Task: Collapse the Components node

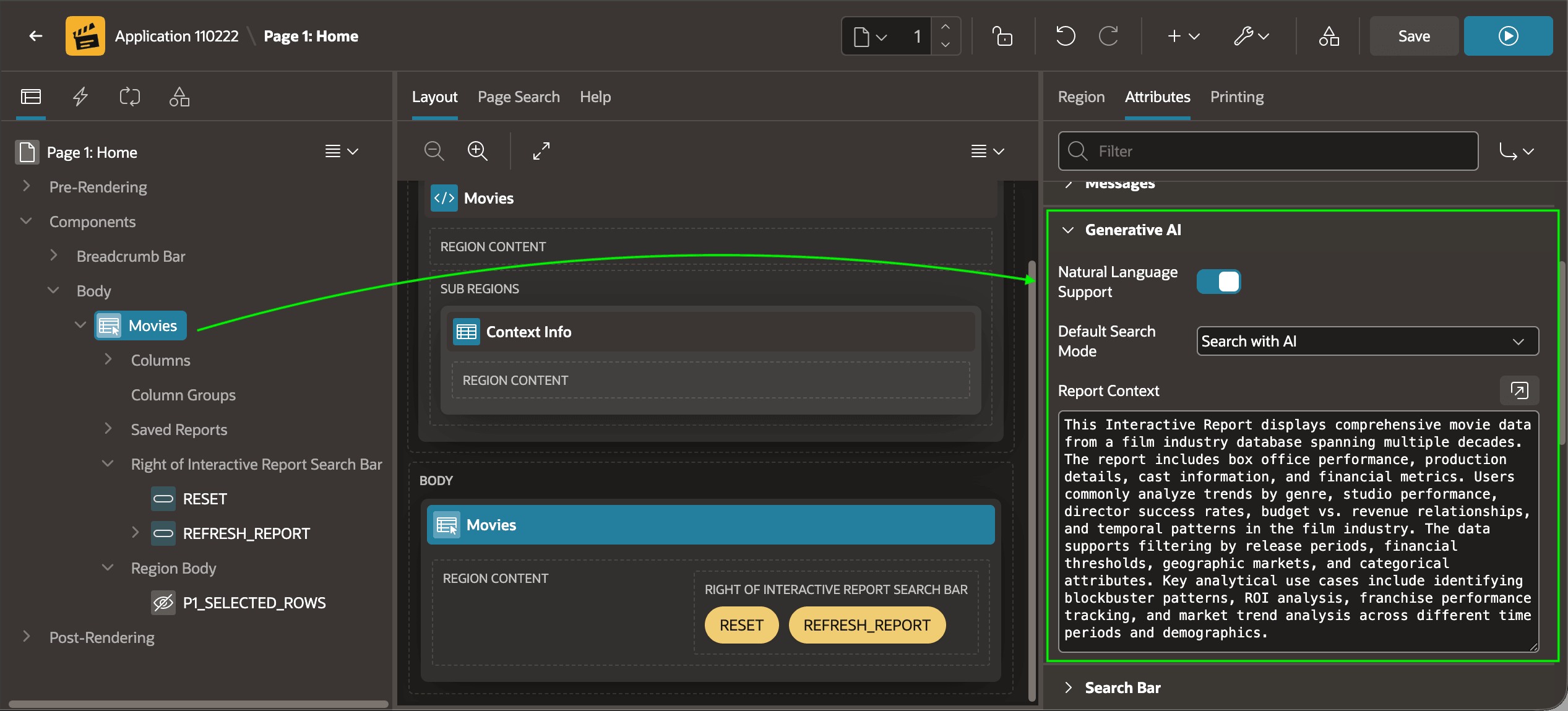Action: (26, 221)
